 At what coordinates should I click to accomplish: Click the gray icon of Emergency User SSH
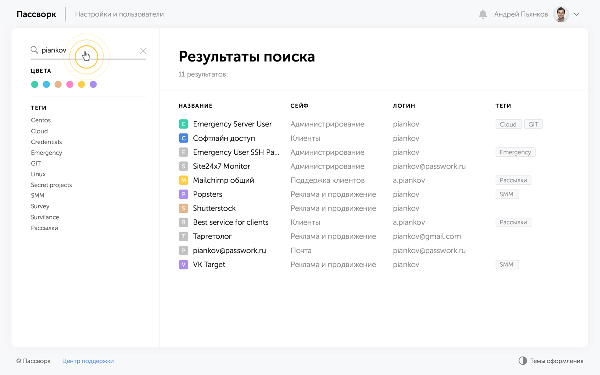pos(183,152)
